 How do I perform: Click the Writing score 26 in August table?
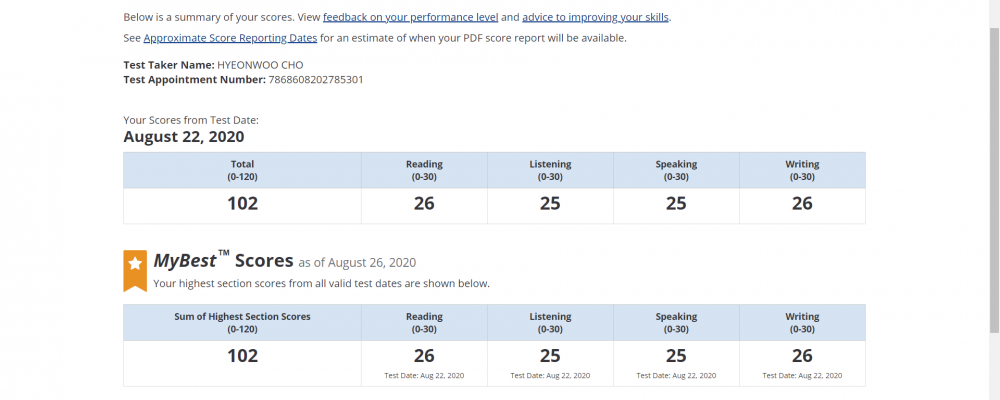802,204
